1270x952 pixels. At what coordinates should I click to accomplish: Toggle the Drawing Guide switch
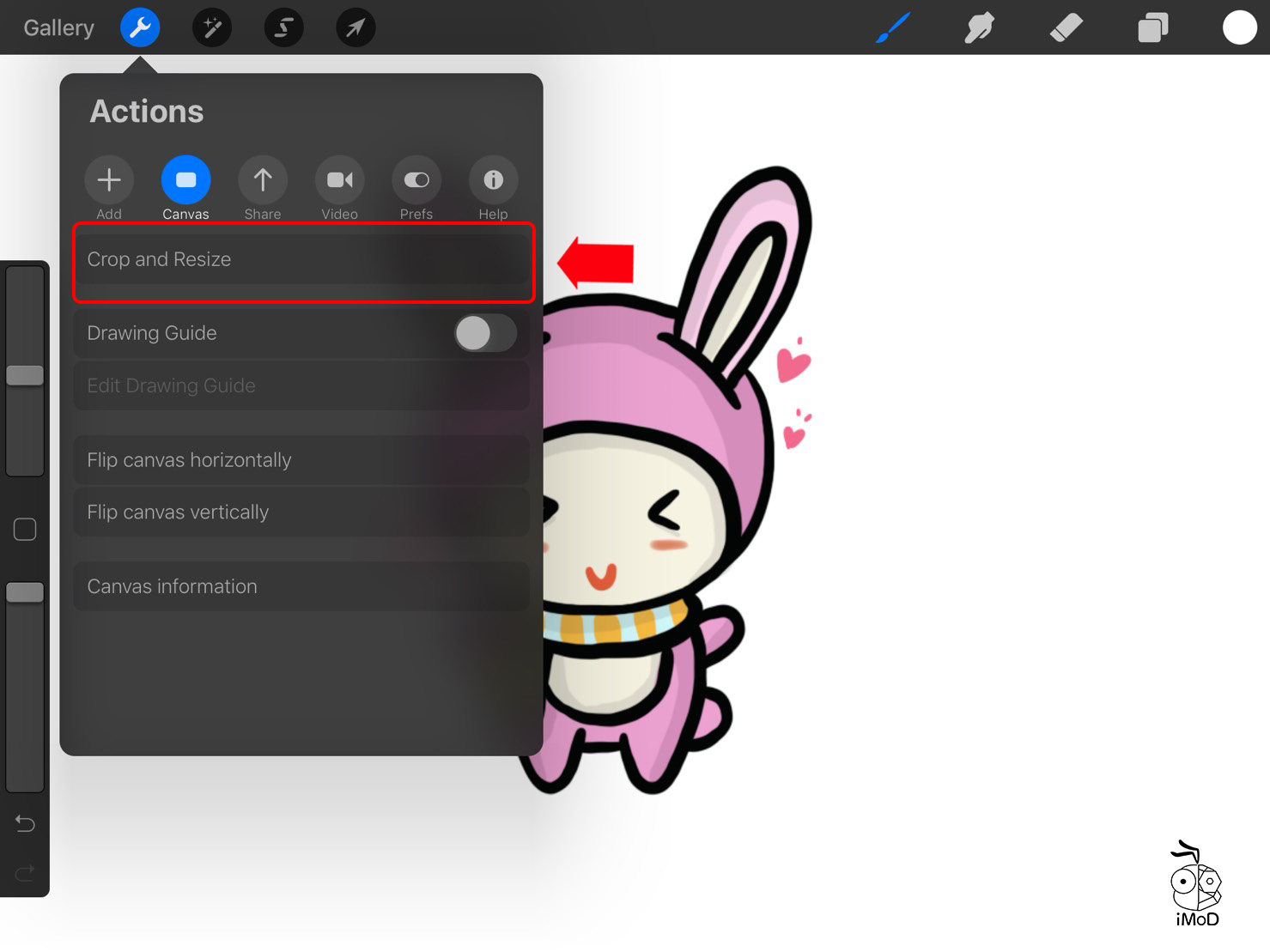[x=485, y=333]
